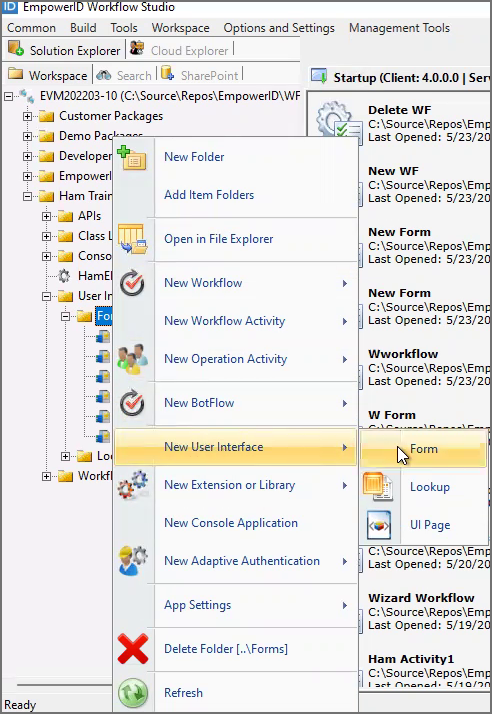492x714 pixels.
Task: Click the SharePoint tab icon
Action: (x=168, y=73)
